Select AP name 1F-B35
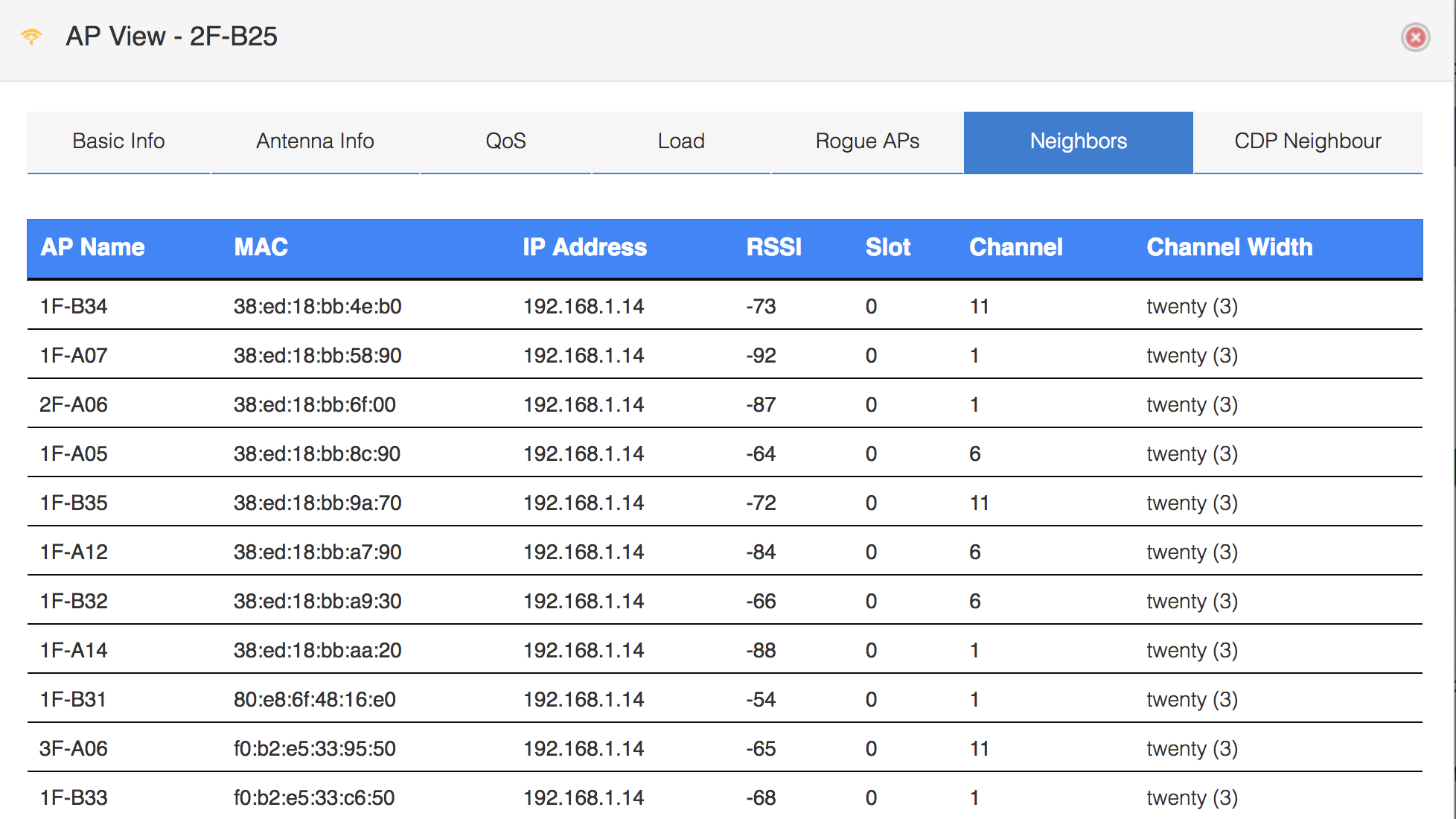Screen dimensions: 1456x819 point(74,503)
